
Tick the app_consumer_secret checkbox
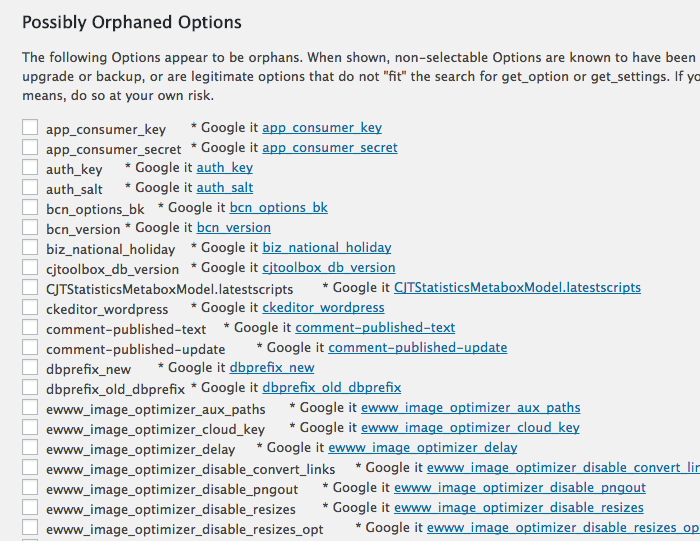(30, 147)
